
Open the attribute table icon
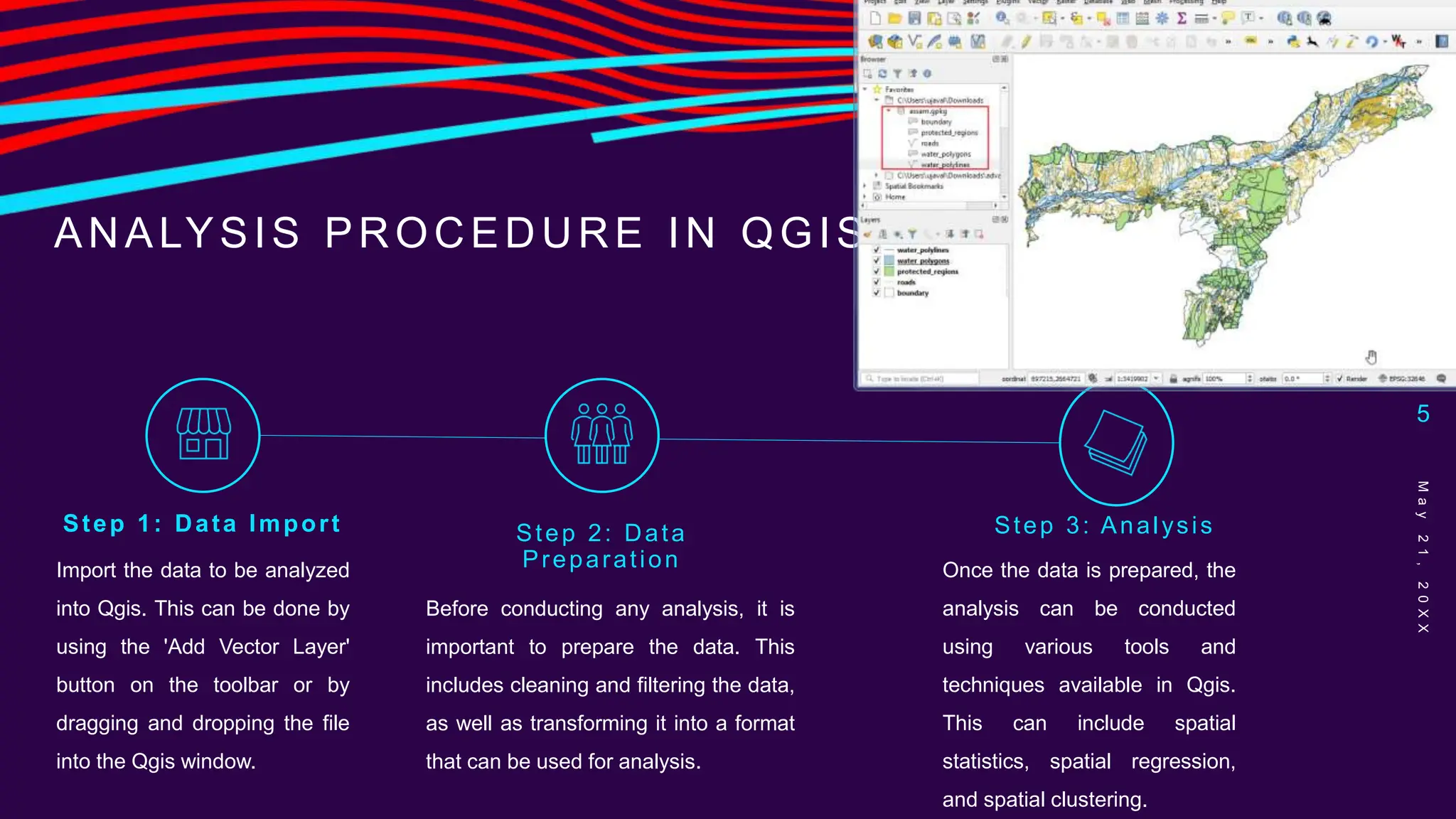(x=1123, y=18)
